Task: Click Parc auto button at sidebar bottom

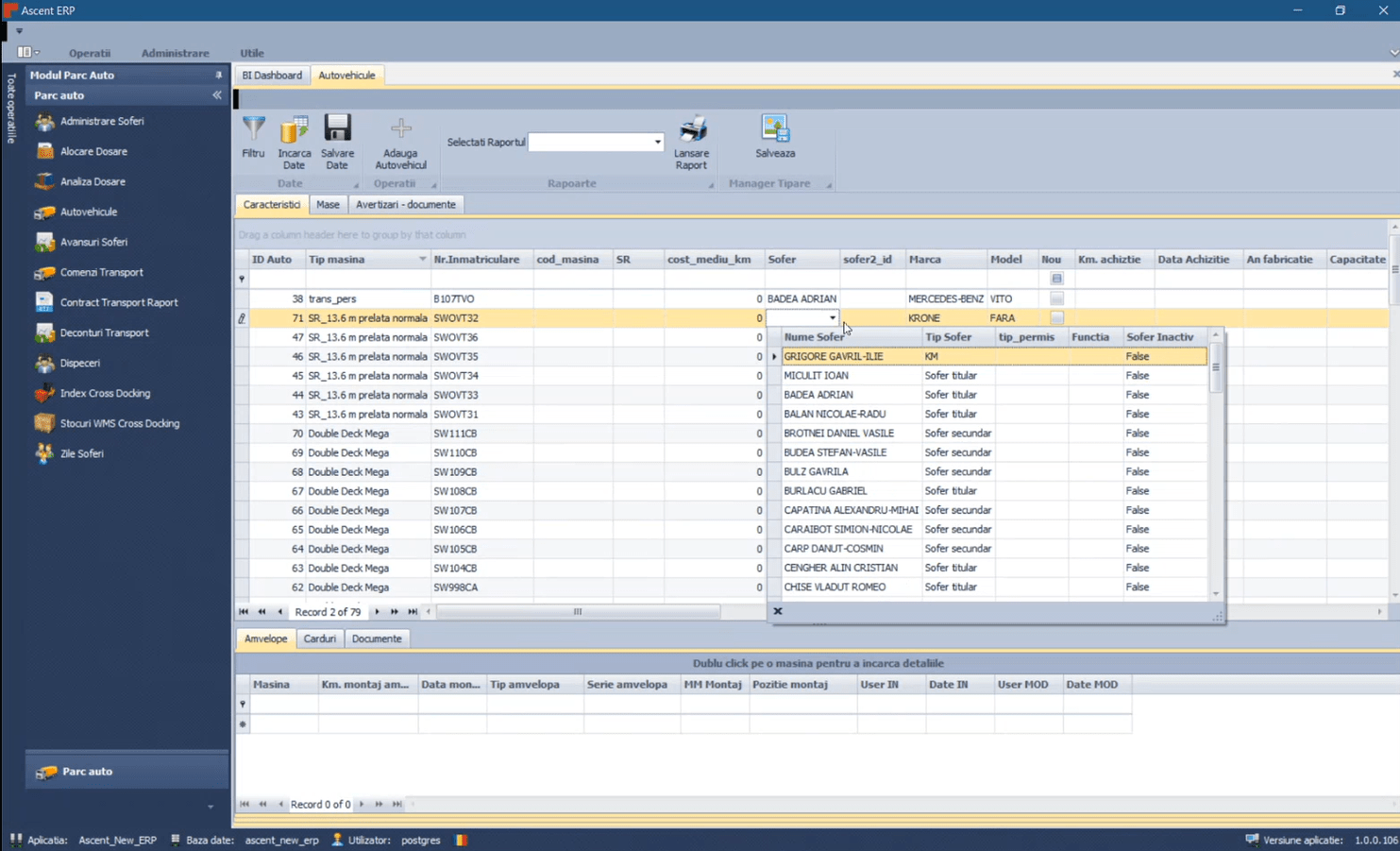Action: click(x=127, y=772)
